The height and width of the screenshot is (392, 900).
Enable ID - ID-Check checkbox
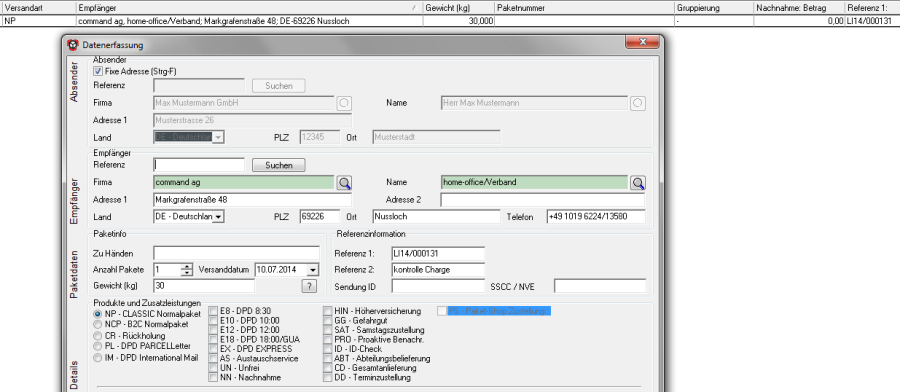coord(327,349)
